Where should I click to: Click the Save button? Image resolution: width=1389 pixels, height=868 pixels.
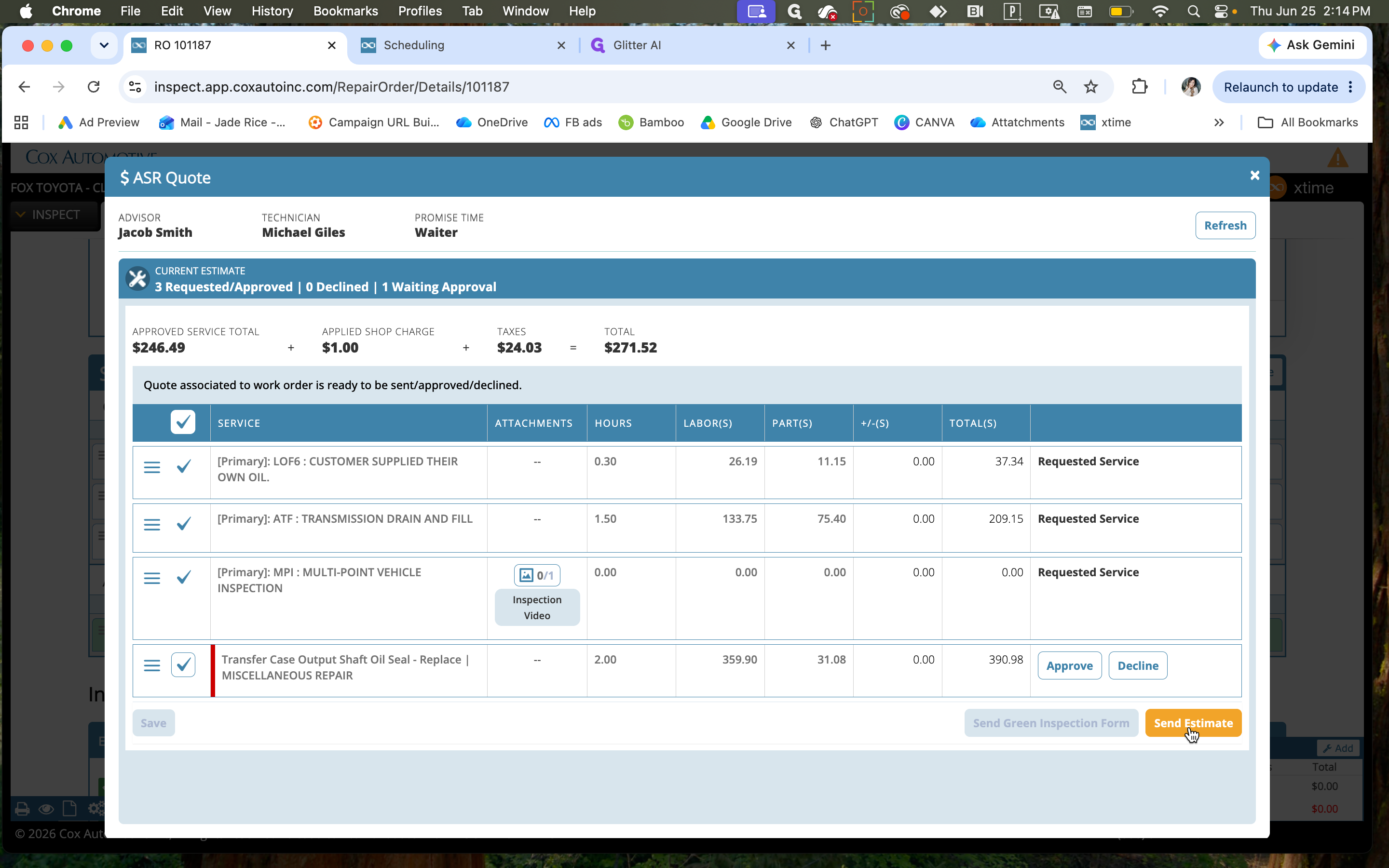tap(153, 723)
